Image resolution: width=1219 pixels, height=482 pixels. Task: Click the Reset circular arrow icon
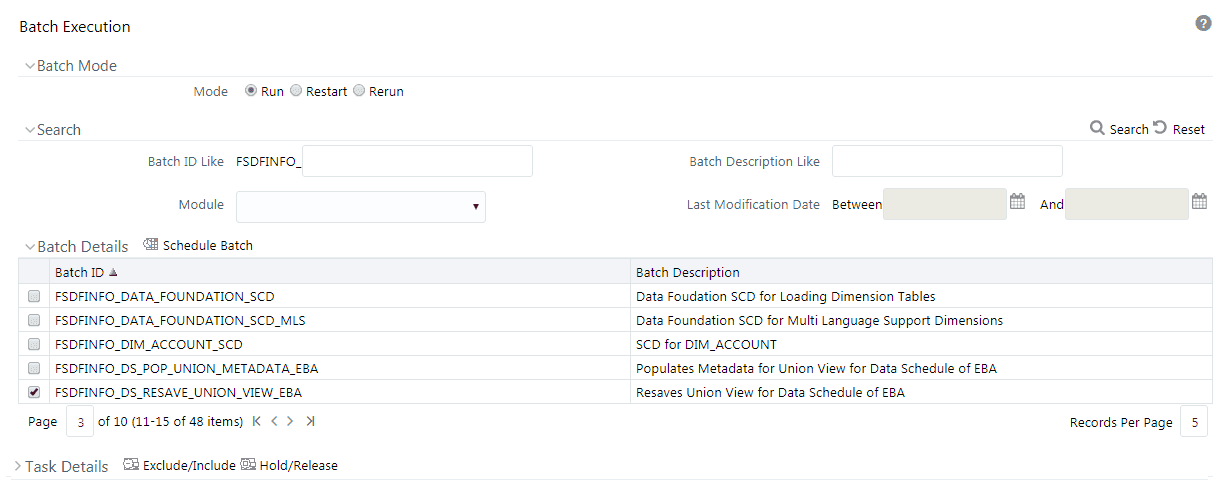(1160, 128)
